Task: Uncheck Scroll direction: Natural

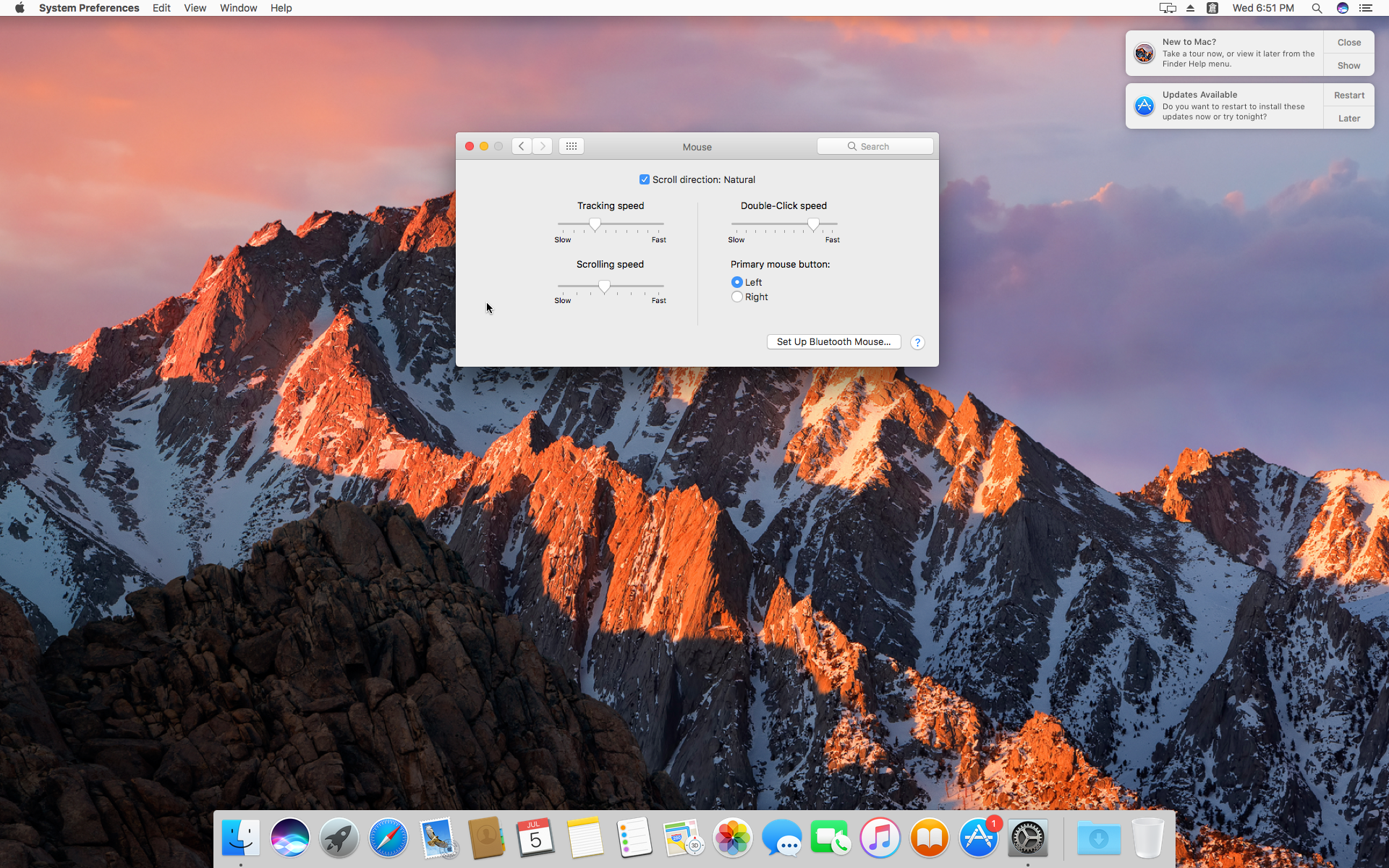Action: pyautogui.click(x=645, y=179)
